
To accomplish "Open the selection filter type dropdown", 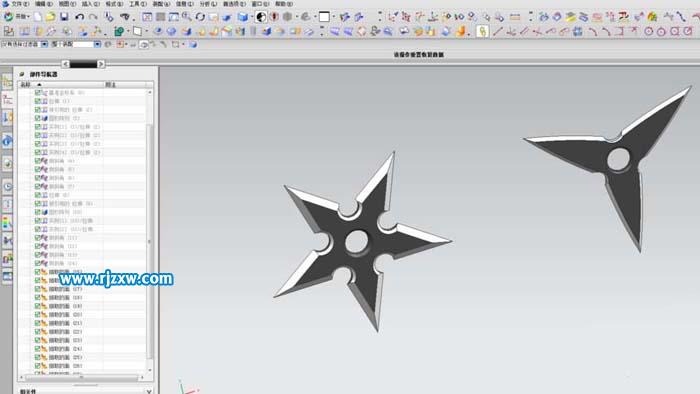I will click(x=45, y=44).
